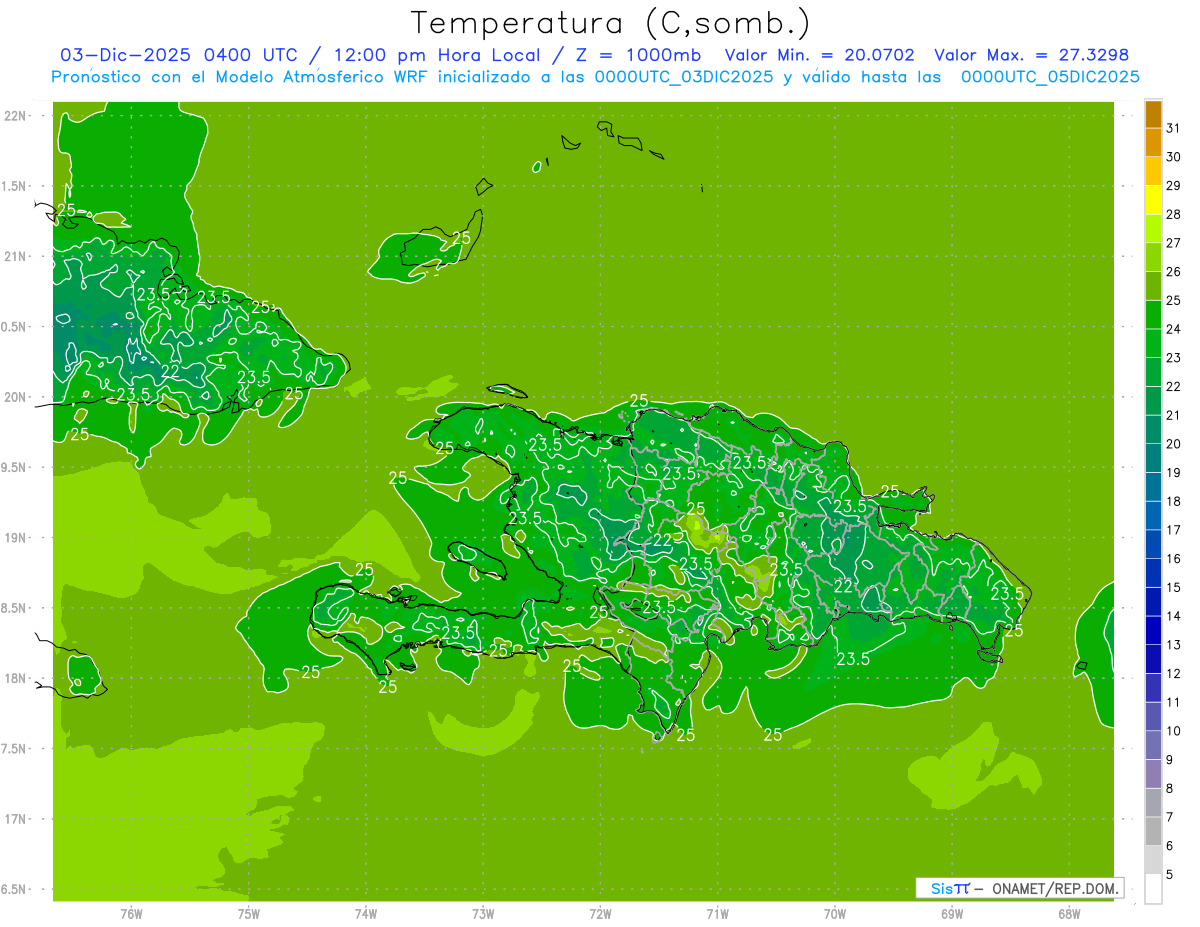The image size is (1200, 927).
Task: Click the '76W' longitude axis label
Action: coord(131,914)
